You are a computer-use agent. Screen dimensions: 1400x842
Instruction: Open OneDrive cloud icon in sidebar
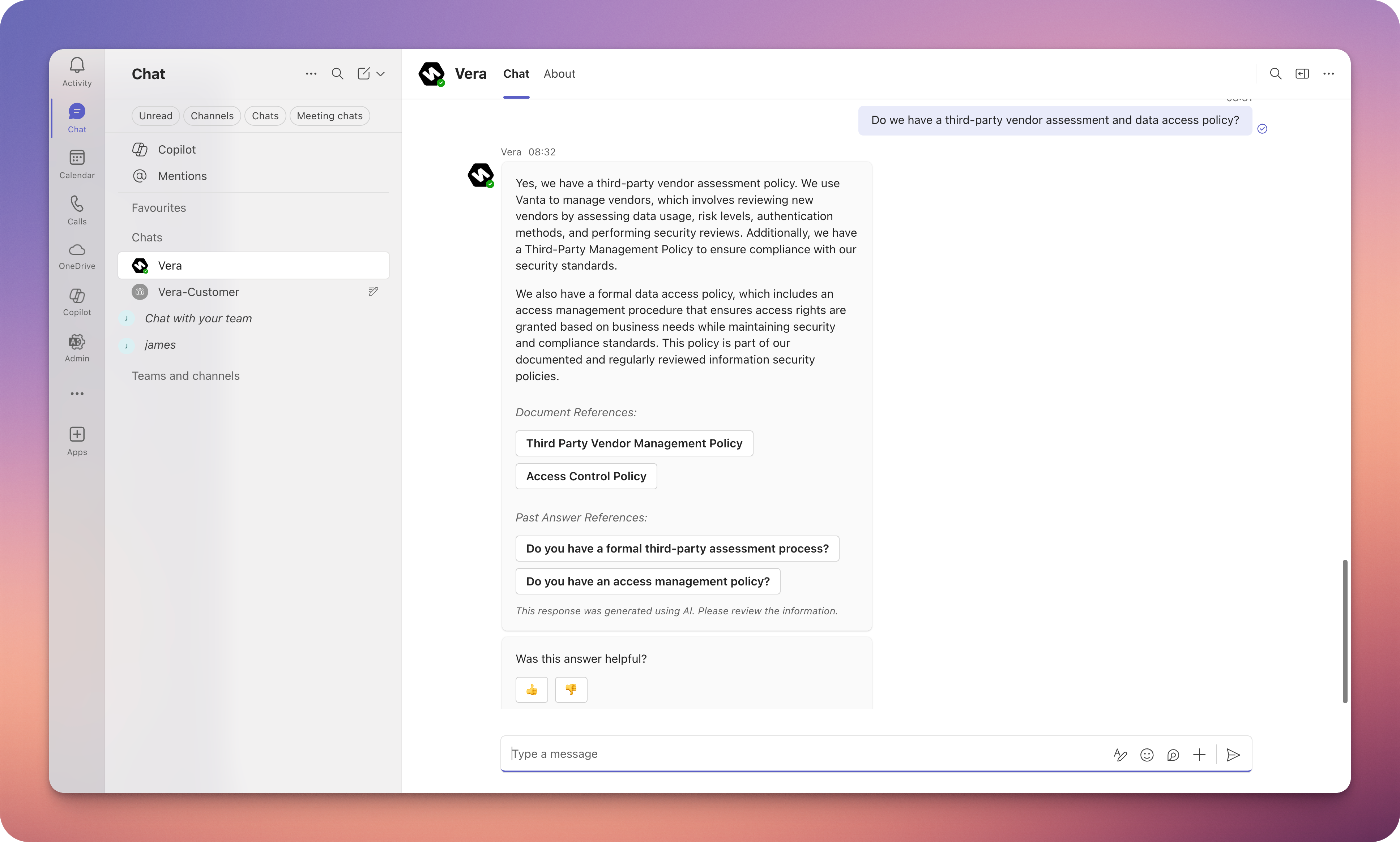coord(77,250)
